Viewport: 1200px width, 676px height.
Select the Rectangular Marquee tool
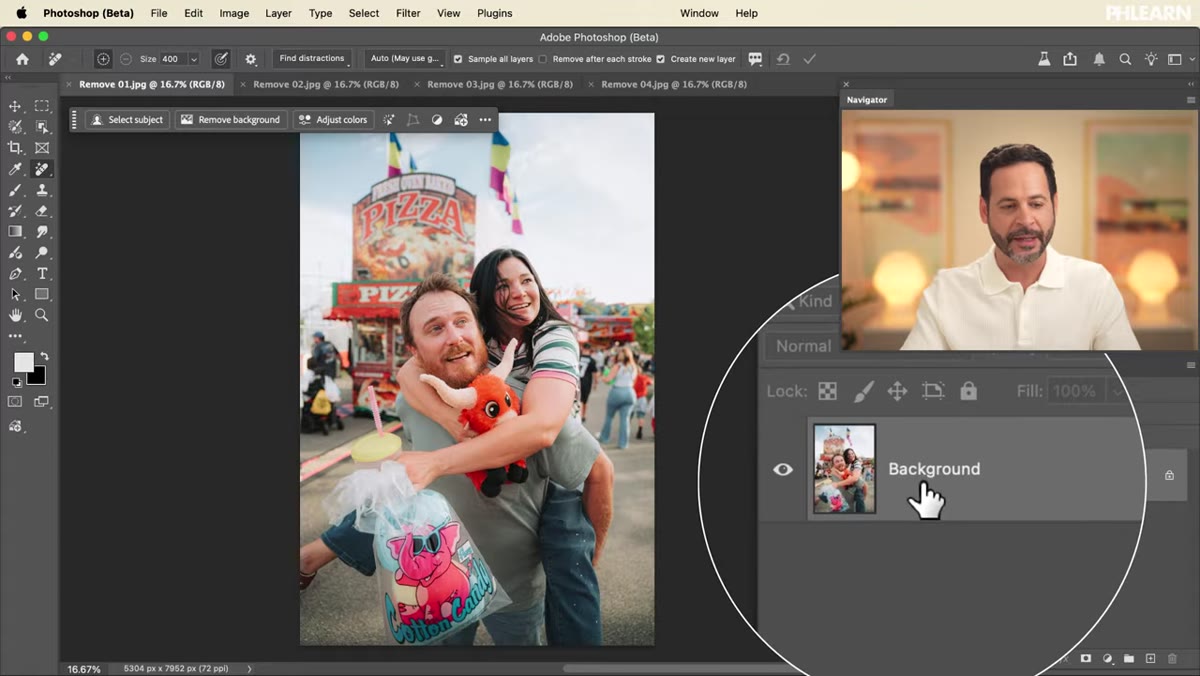42,106
